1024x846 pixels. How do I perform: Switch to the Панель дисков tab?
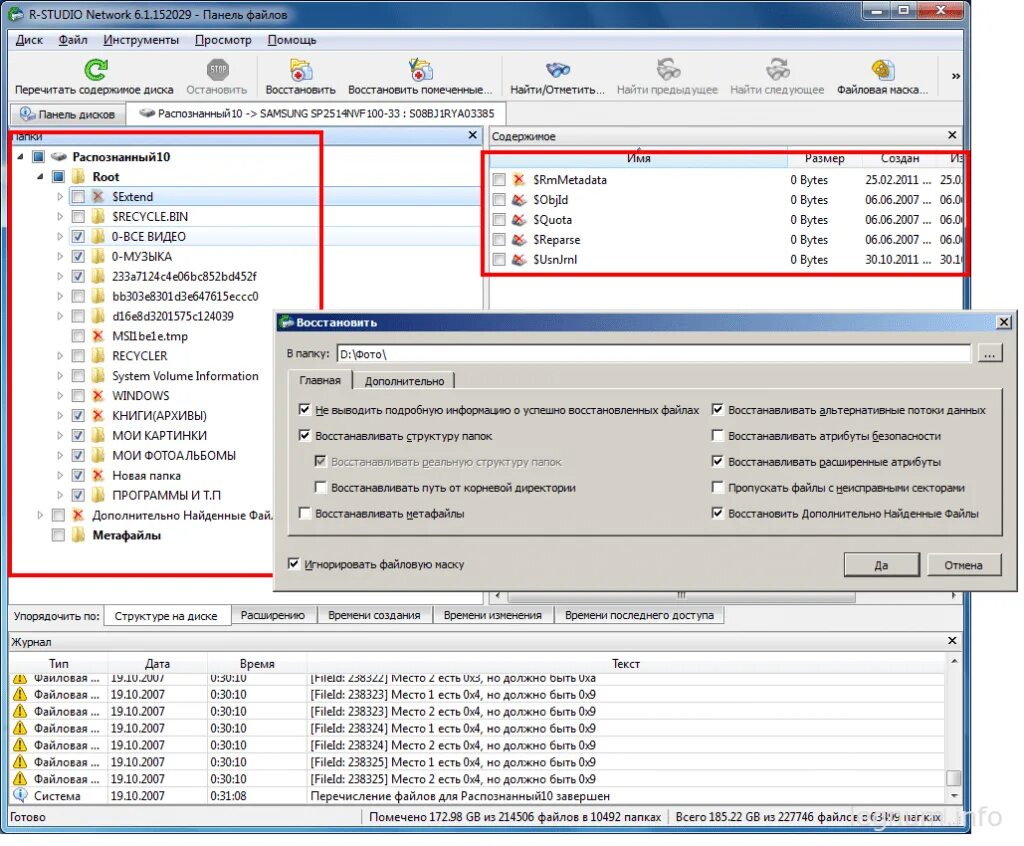click(67, 114)
